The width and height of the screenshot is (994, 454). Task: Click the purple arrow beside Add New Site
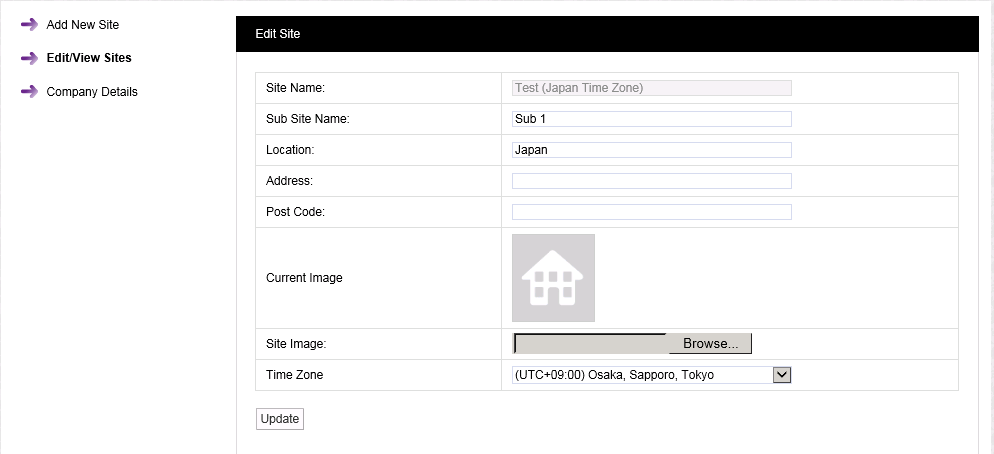click(x=29, y=24)
